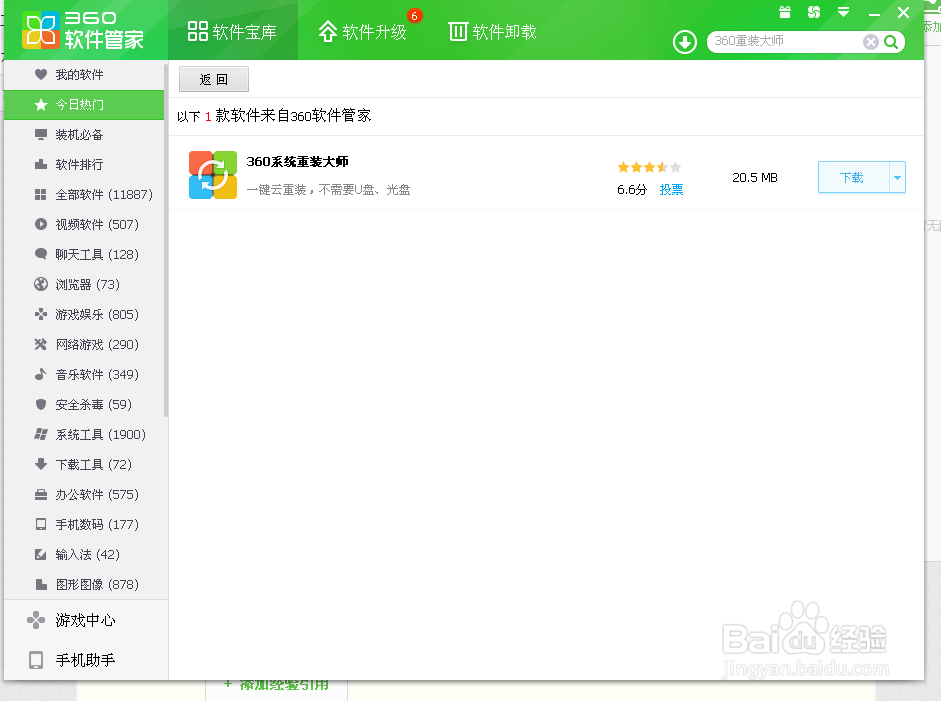Open 游戏娱乐 (805) category

[x=84, y=314]
